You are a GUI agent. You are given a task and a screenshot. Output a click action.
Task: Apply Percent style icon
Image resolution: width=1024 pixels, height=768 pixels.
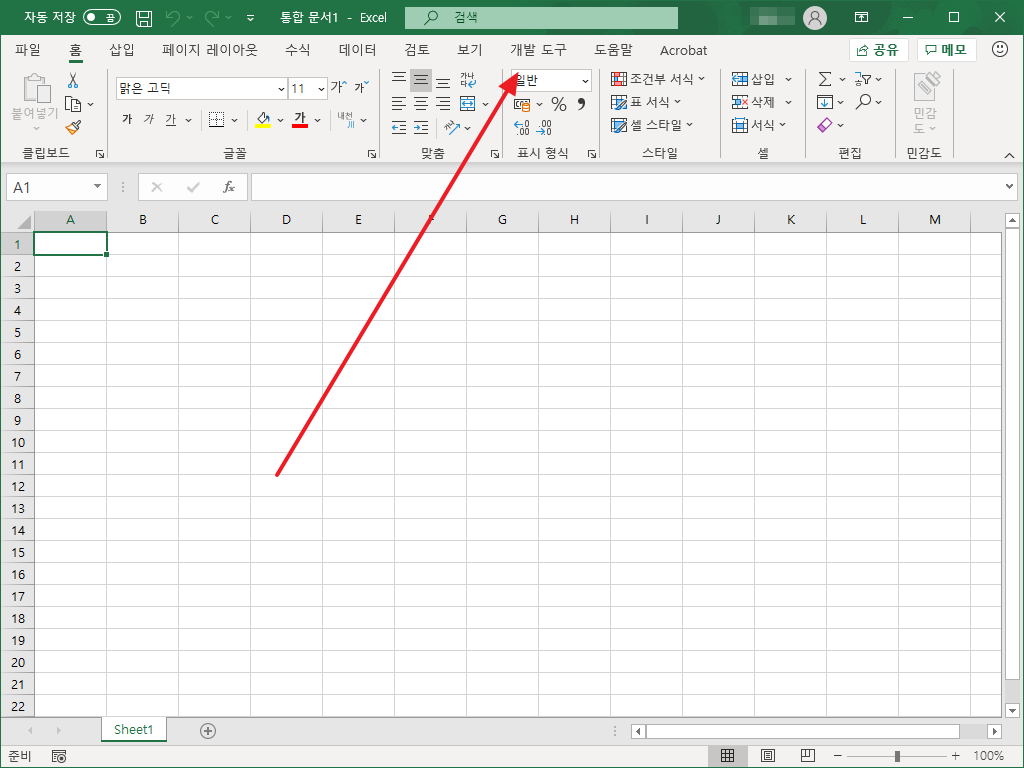tap(558, 104)
